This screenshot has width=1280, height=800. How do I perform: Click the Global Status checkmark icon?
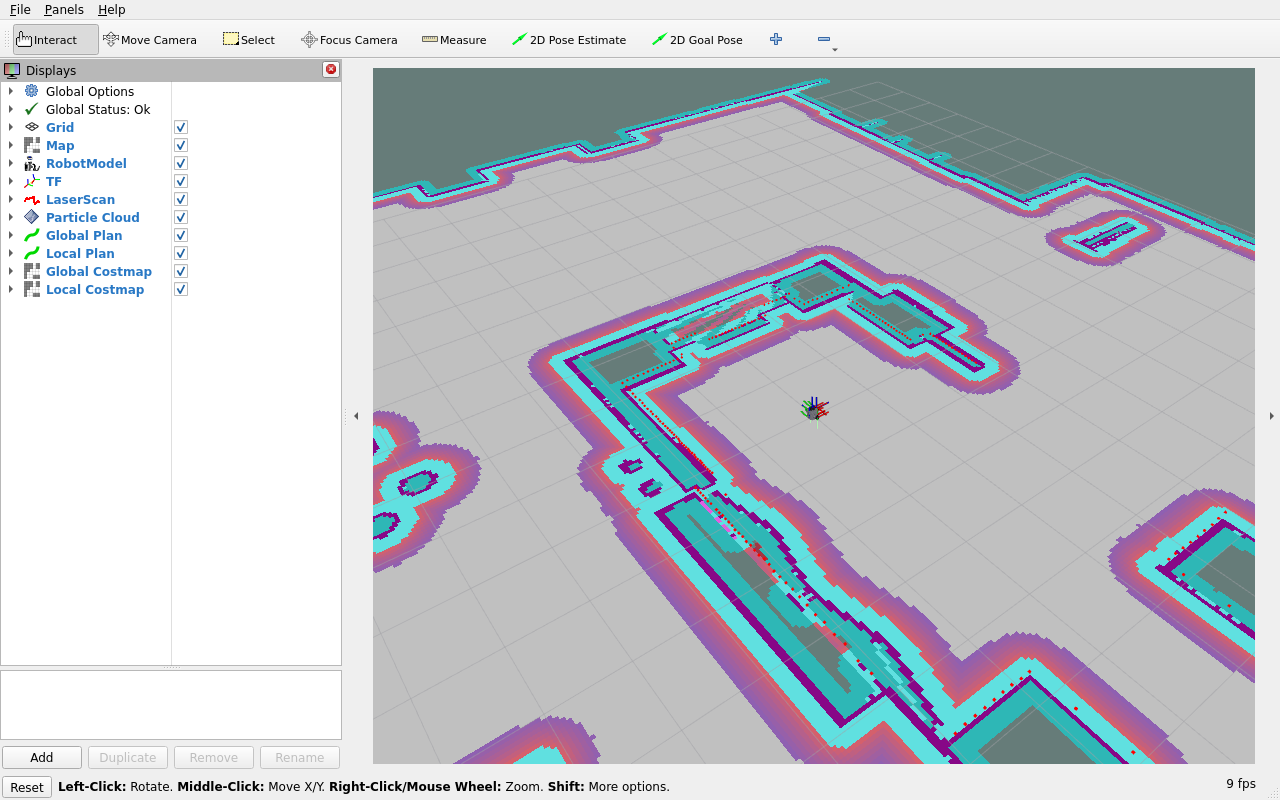pos(32,109)
